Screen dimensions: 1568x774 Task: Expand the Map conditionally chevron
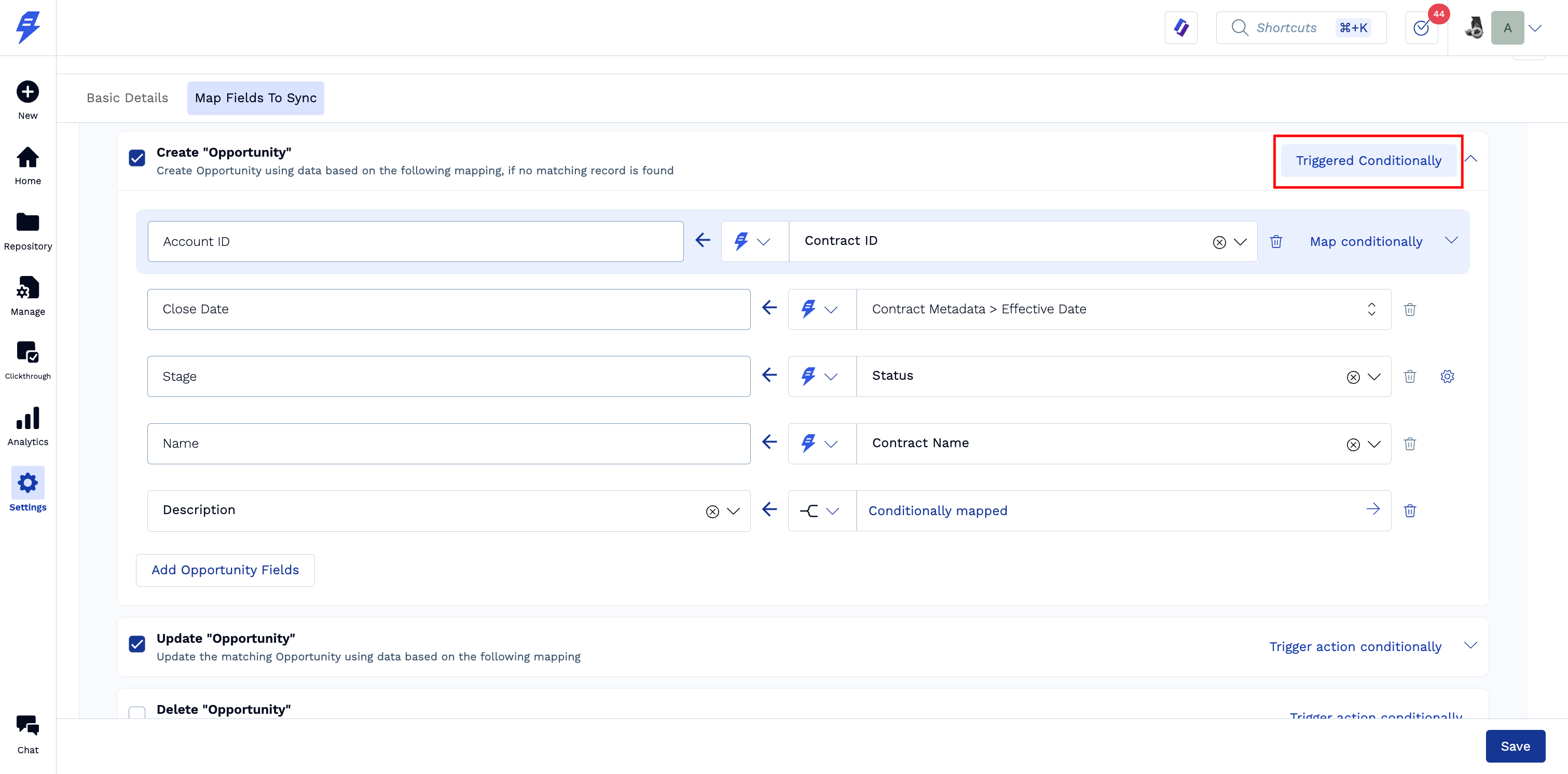pos(1451,240)
